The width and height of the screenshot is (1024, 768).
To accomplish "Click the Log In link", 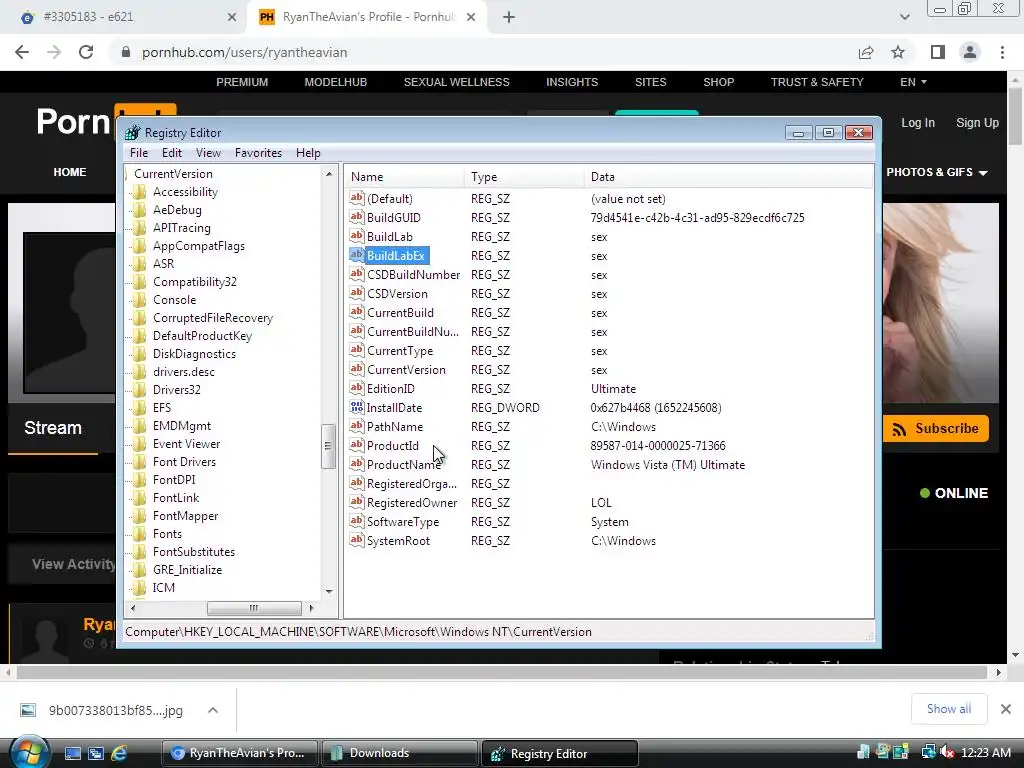I will coord(918,123).
